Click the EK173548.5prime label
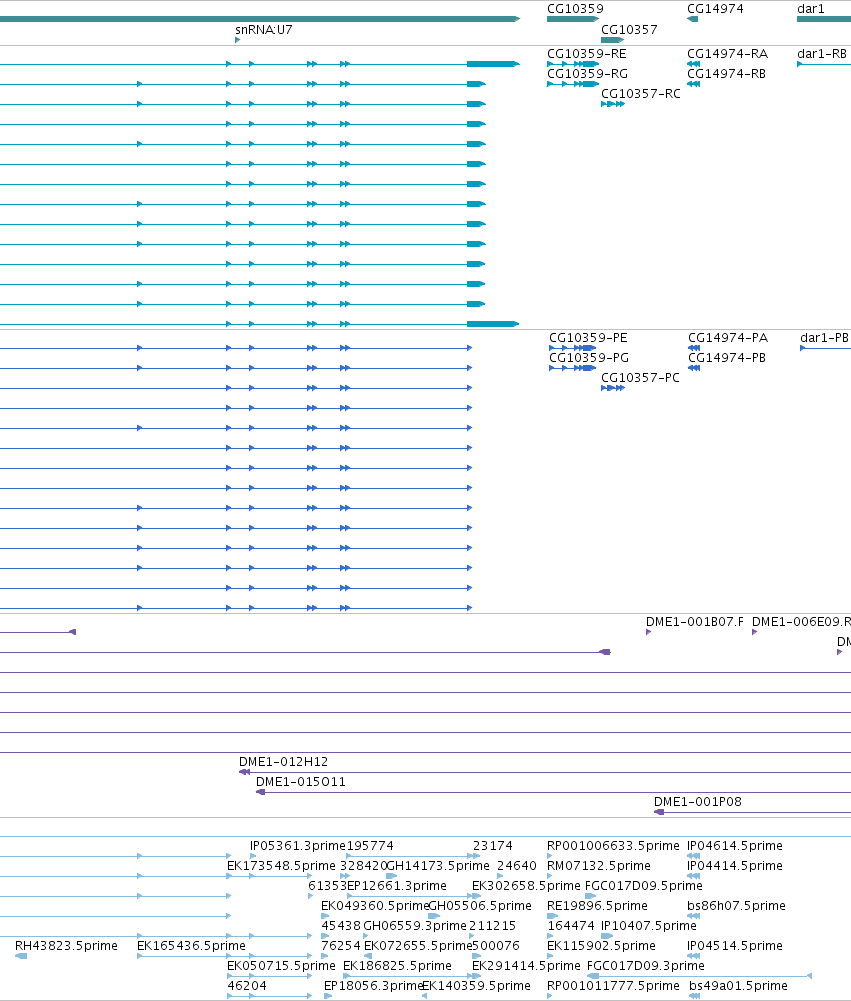The width and height of the screenshot is (851, 1001). pos(282,866)
